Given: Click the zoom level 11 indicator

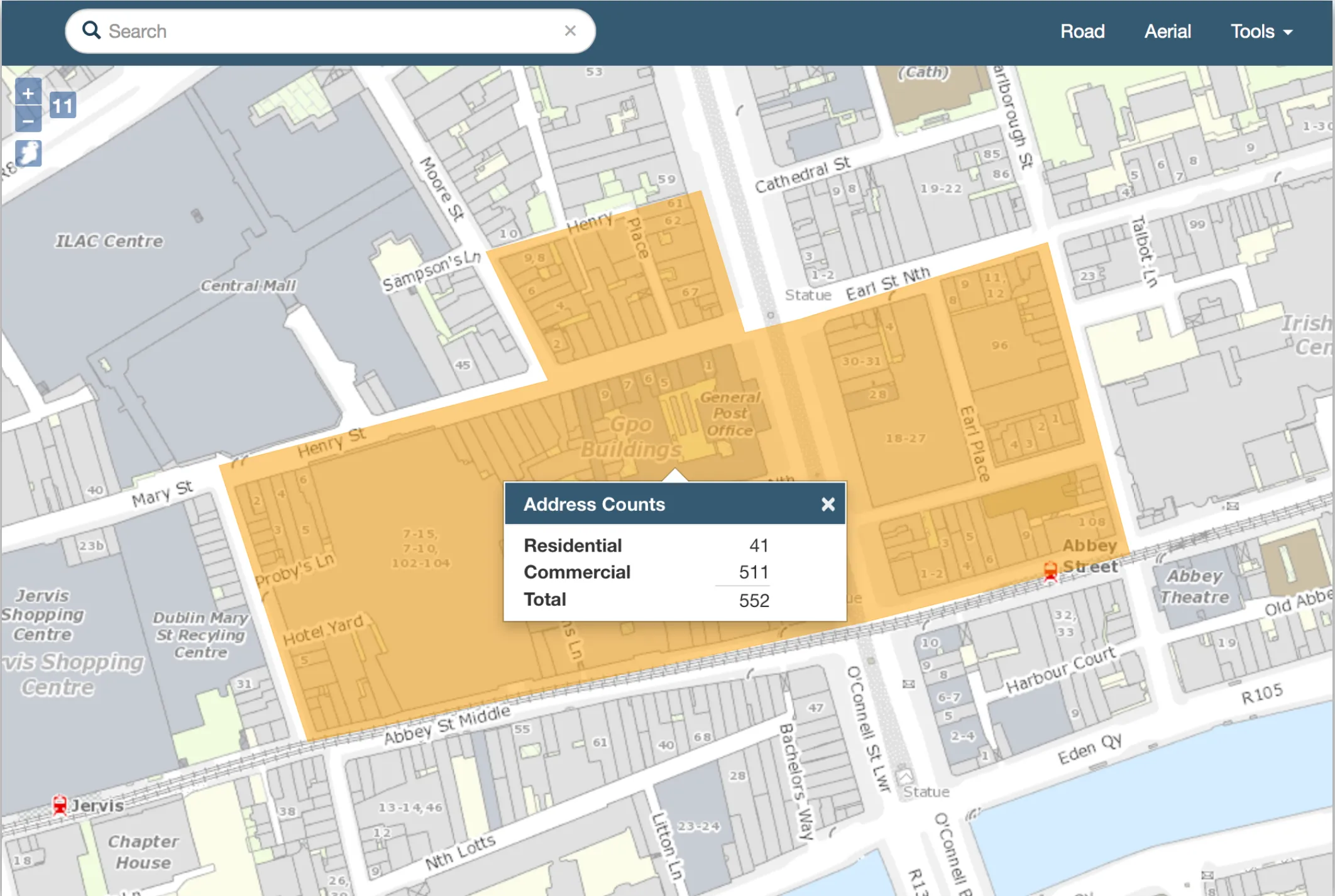Looking at the screenshot, I should coord(63,105).
